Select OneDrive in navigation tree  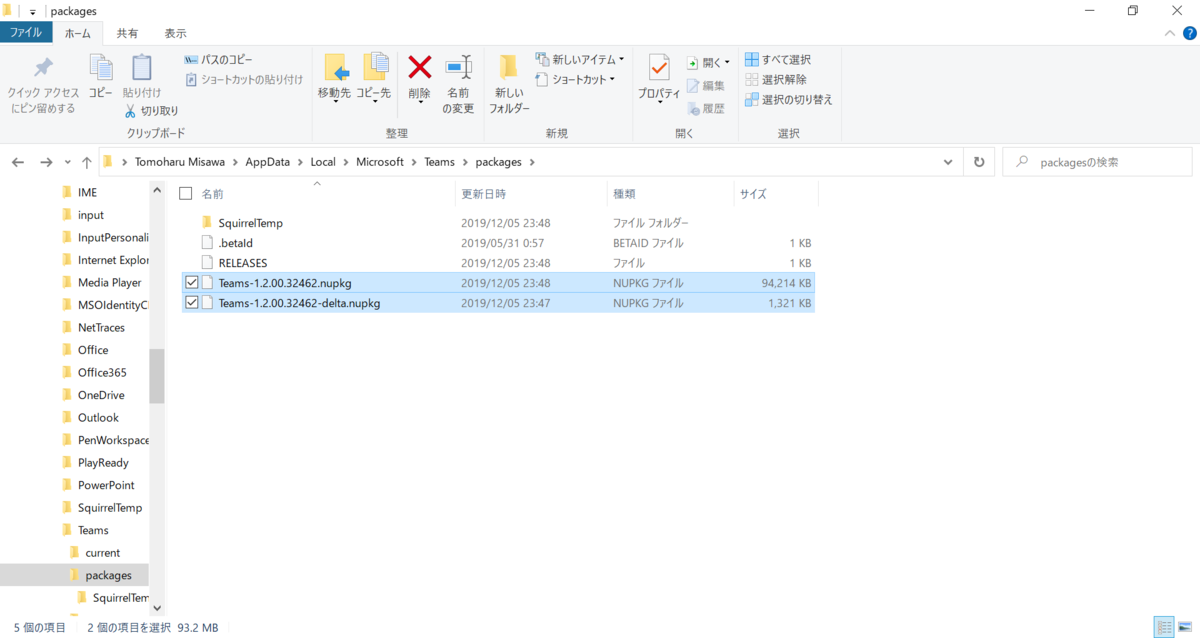(x=101, y=395)
